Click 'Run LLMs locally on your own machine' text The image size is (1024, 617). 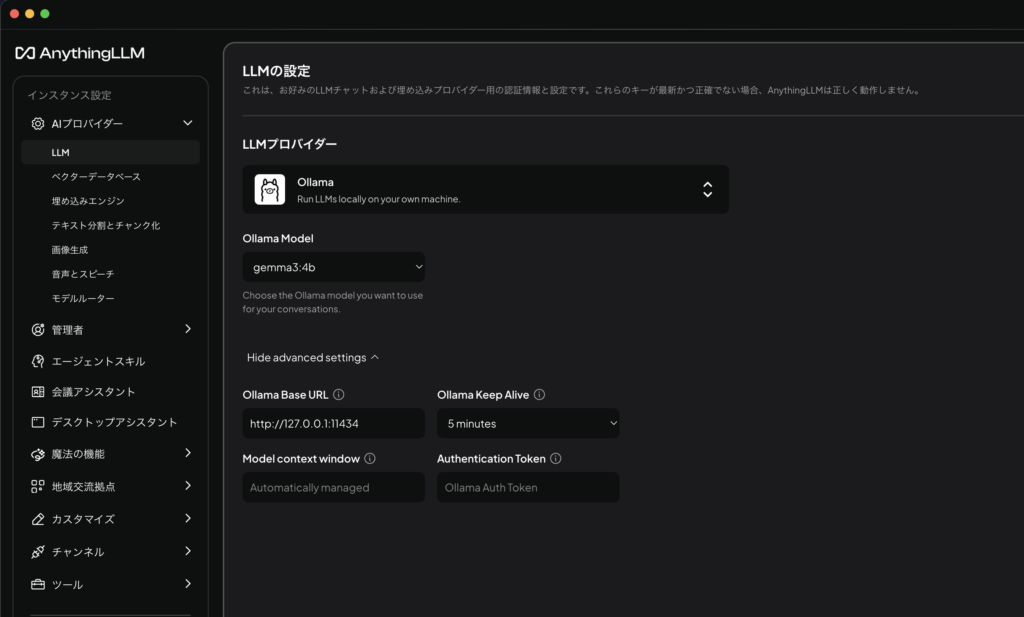pos(379,199)
